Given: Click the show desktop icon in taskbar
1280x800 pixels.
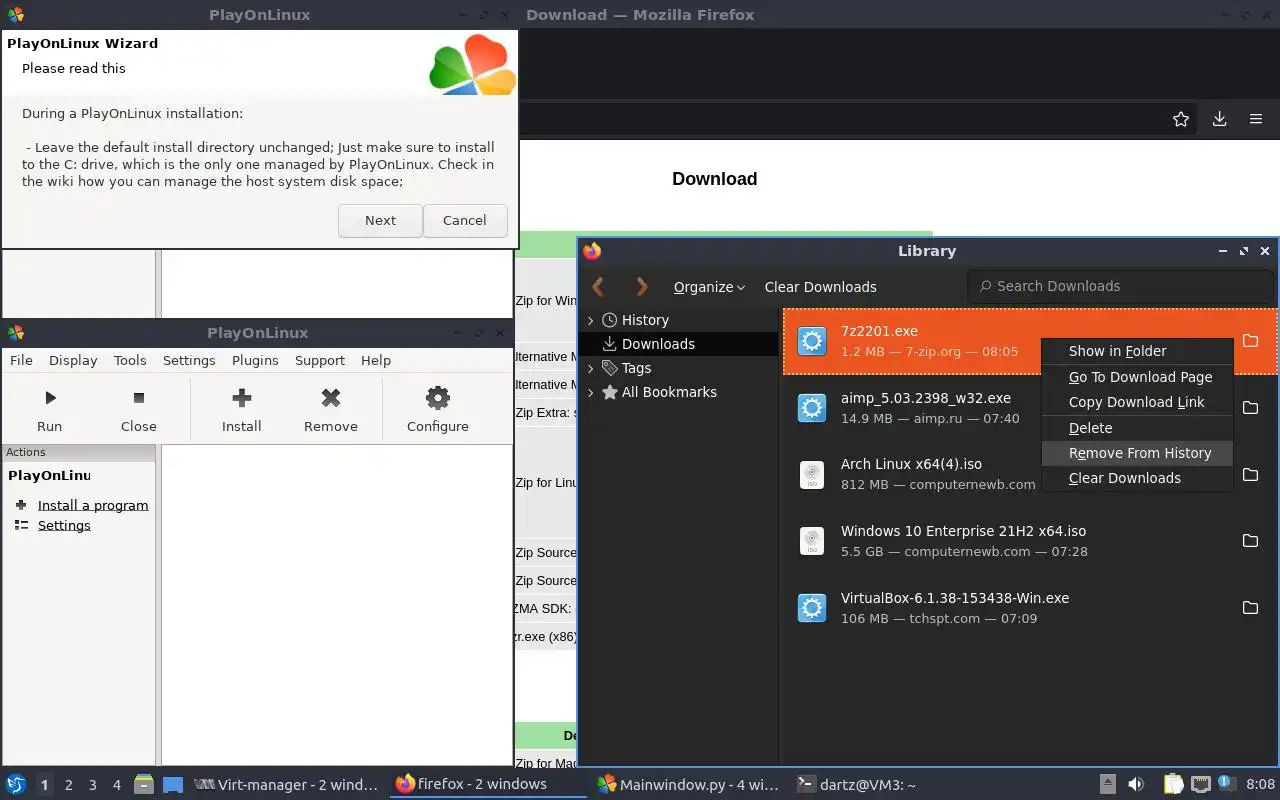Looking at the screenshot, I should pos(173,784).
